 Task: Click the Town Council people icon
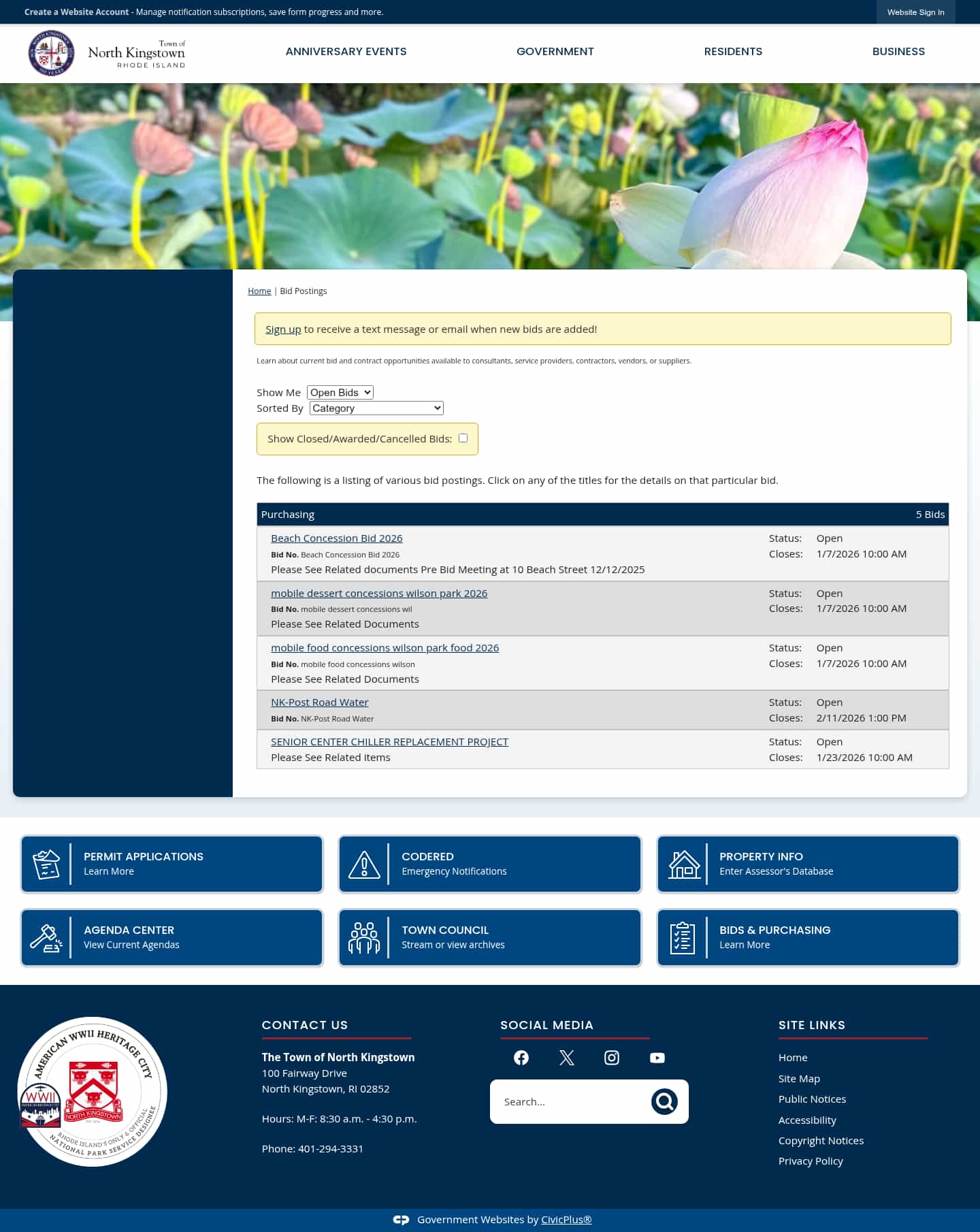pyautogui.click(x=364, y=938)
